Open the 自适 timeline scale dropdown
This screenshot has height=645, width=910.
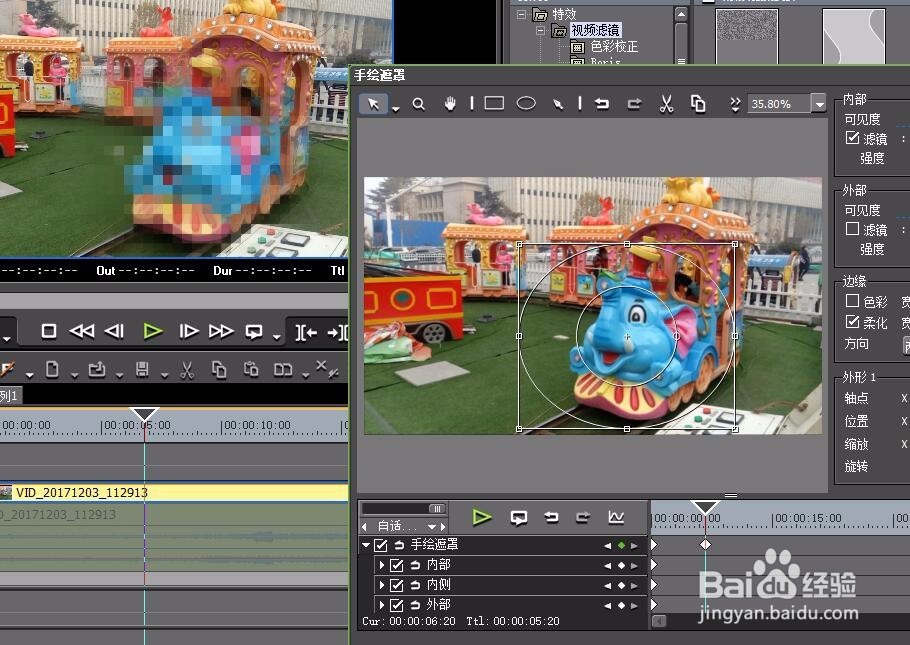coord(432,527)
